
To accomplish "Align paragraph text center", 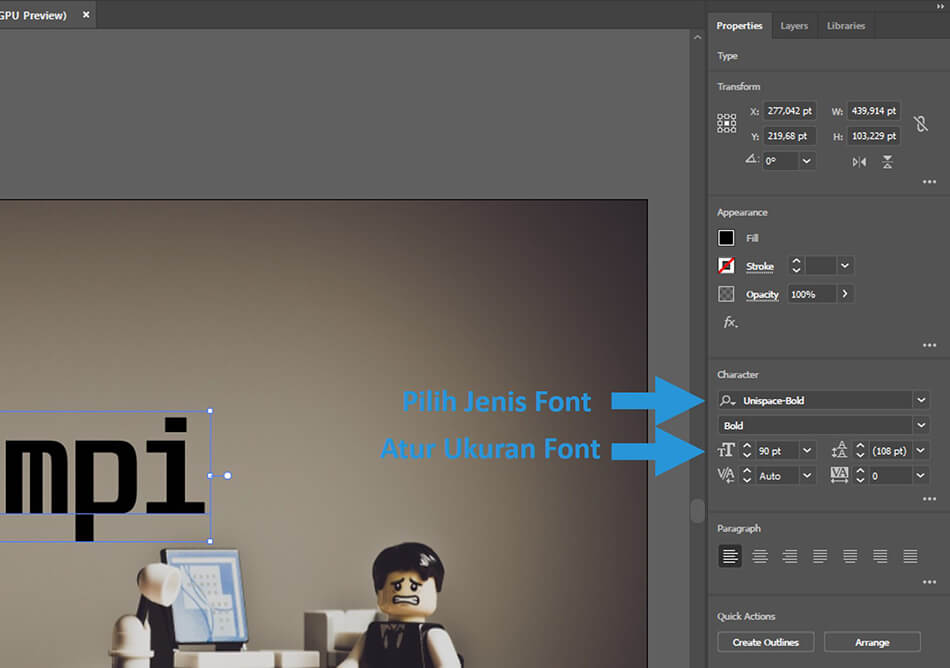I will 760,556.
